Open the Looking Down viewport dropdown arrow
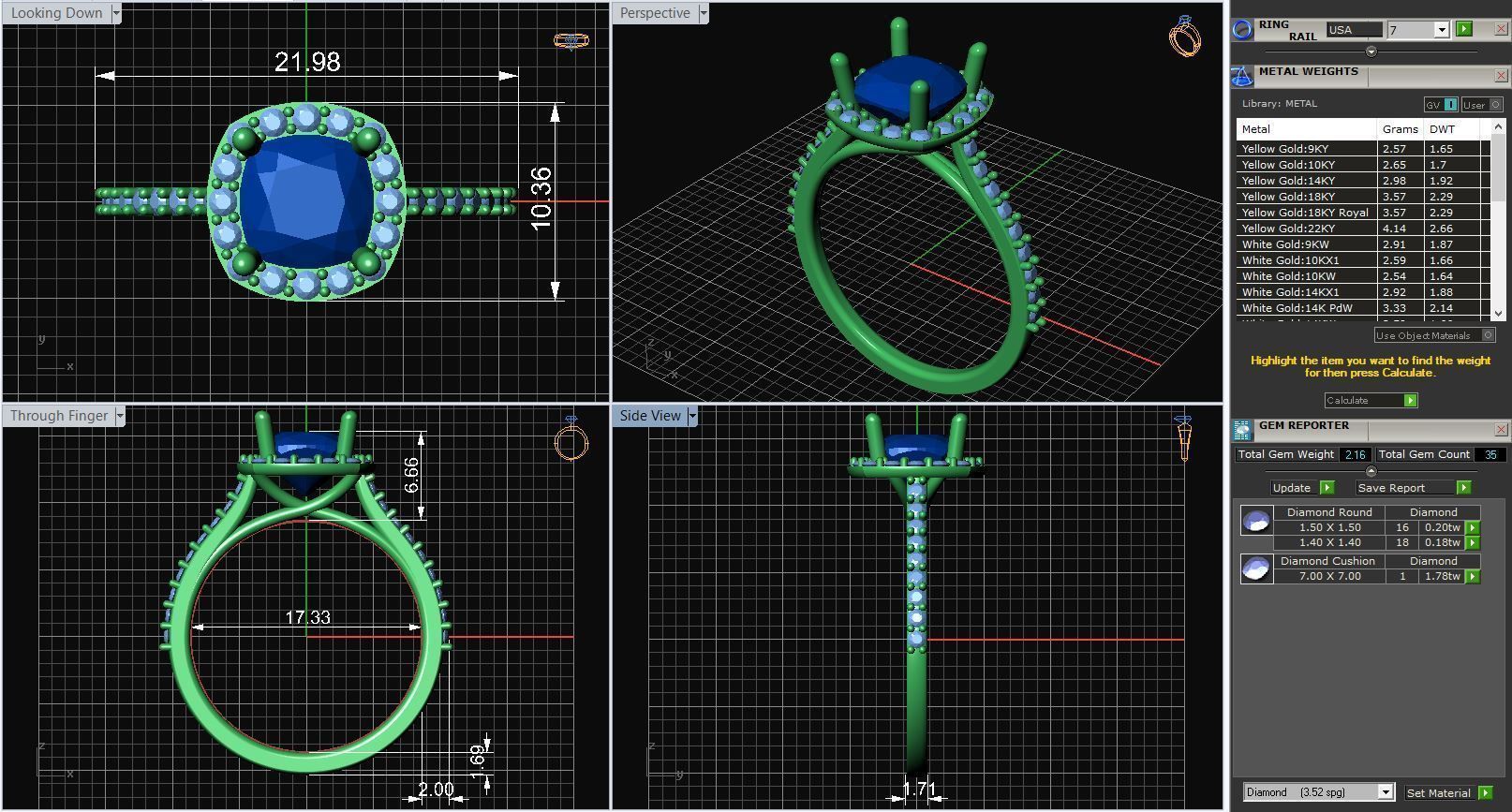Screen dimensions: 1512x812 pyautogui.click(x=116, y=13)
